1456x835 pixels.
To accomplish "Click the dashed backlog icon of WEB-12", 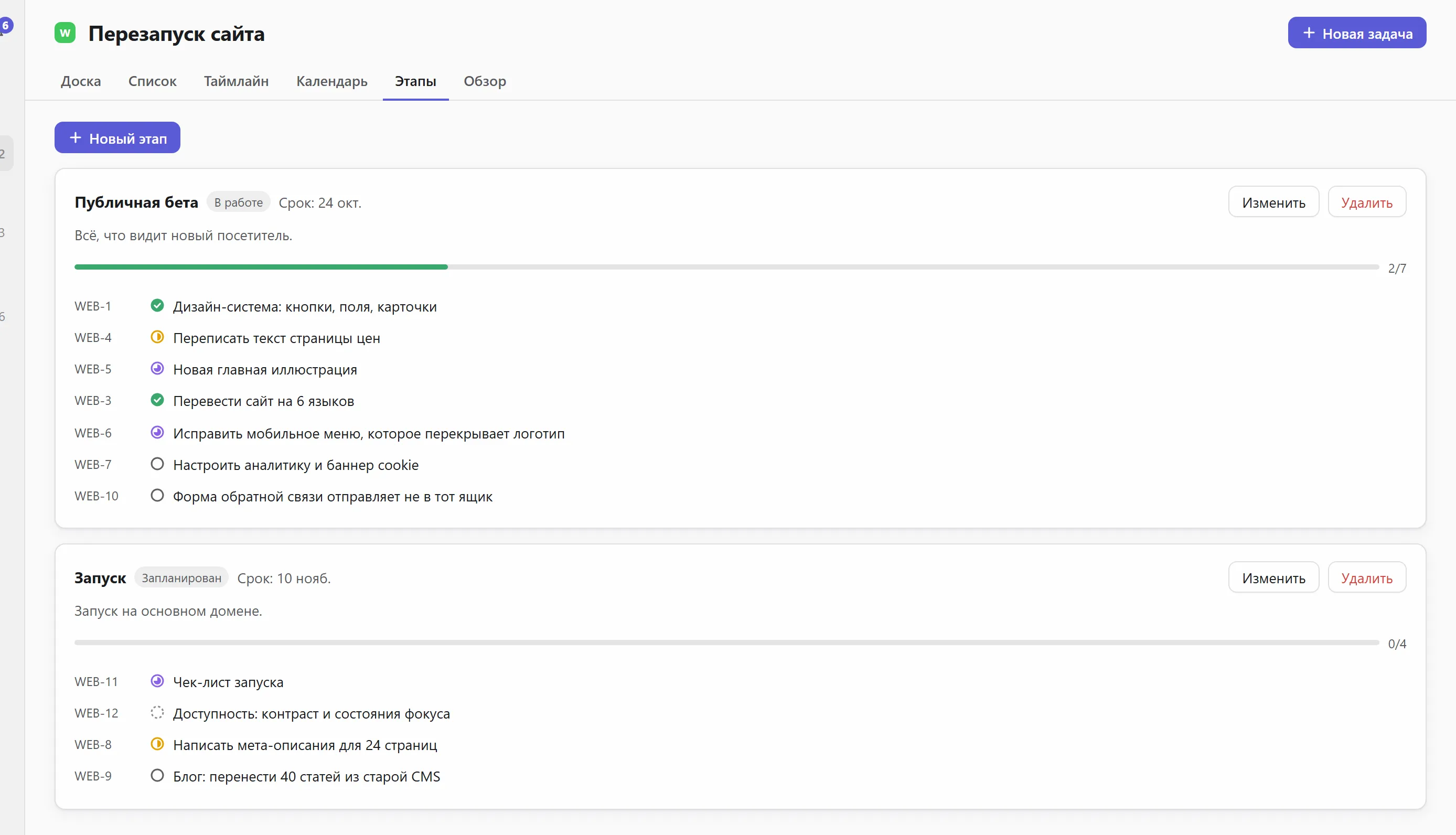I will pyautogui.click(x=157, y=713).
